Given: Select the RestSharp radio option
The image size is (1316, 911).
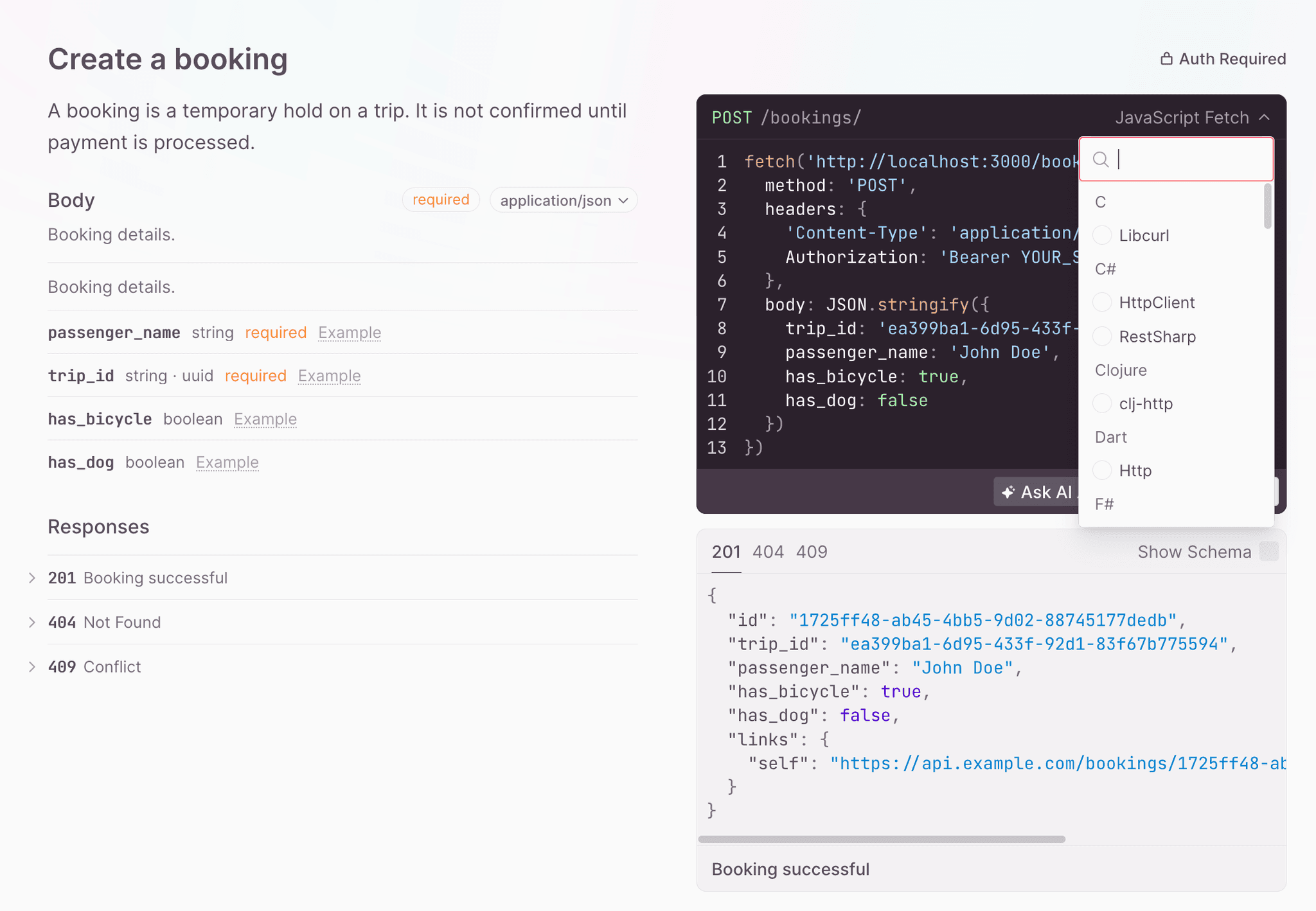Looking at the screenshot, I should click(x=1102, y=336).
